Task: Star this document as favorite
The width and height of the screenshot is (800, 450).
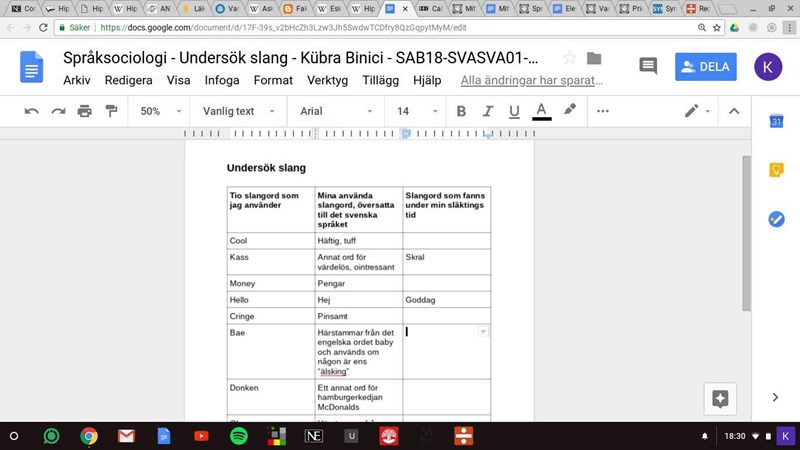Action: coord(569,58)
